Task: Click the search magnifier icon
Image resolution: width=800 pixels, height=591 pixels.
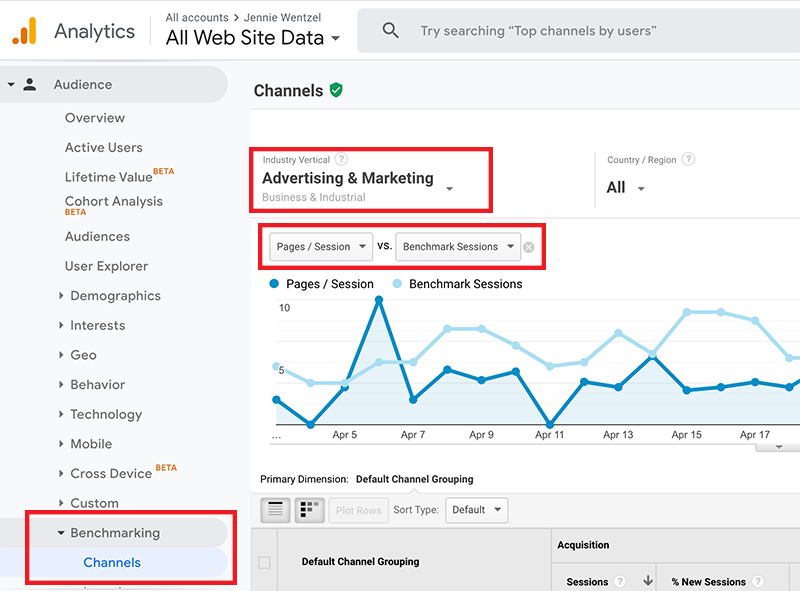Action: (x=390, y=31)
